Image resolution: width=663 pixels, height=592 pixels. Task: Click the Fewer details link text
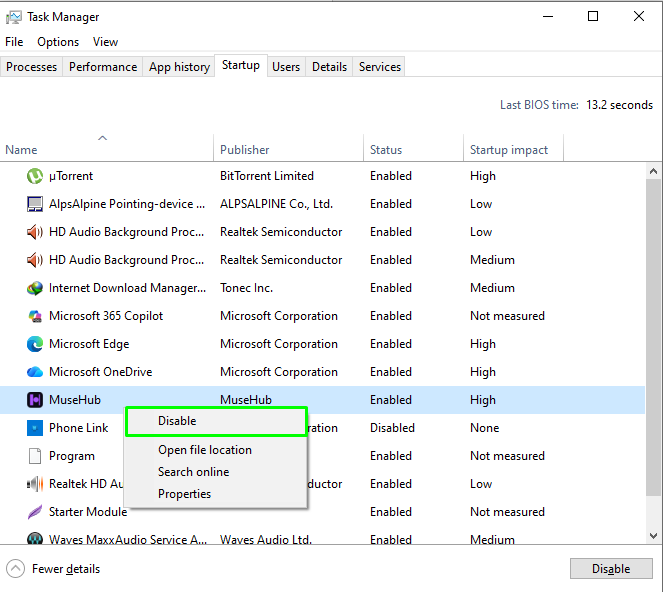click(x=66, y=569)
